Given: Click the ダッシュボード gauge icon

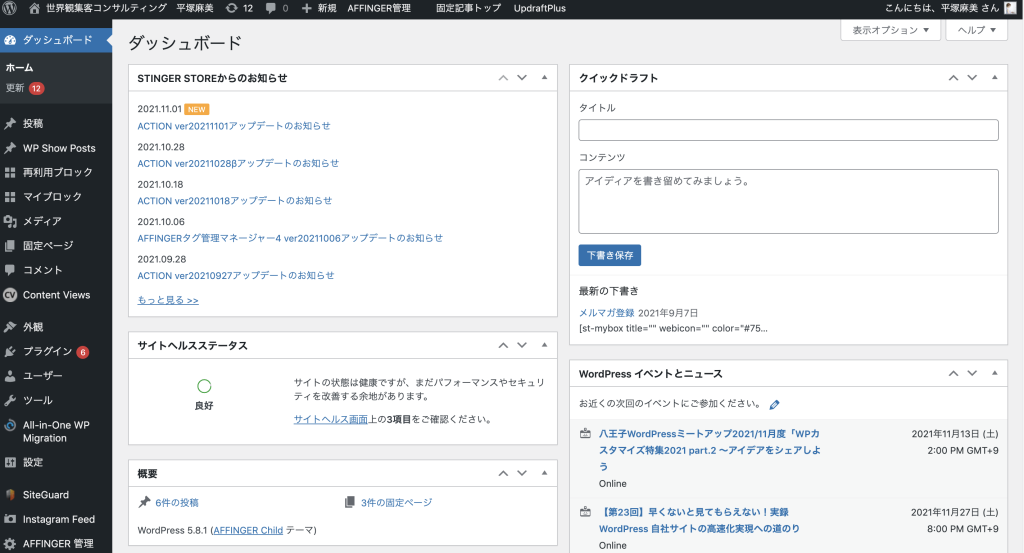Looking at the screenshot, I should pos(10,40).
